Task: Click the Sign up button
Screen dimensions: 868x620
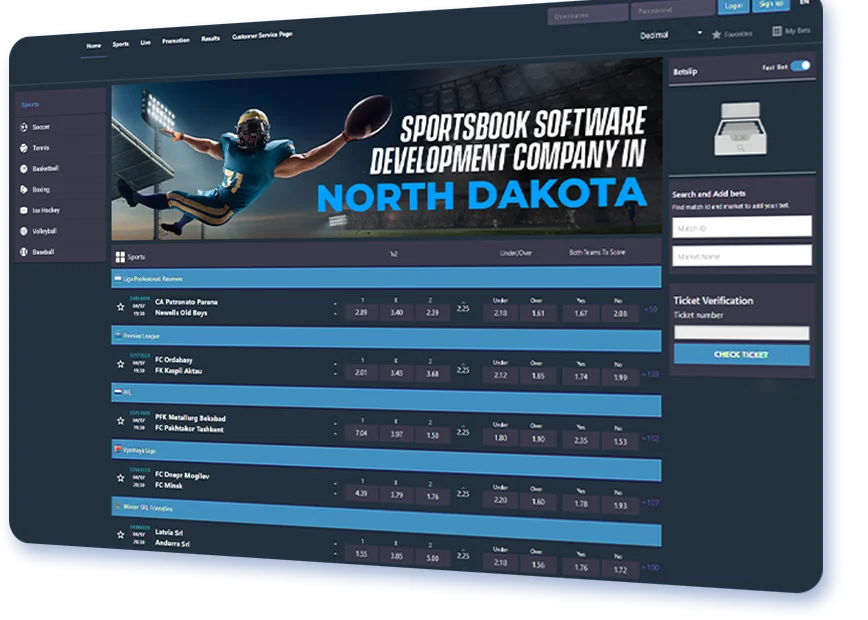Action: (771, 4)
